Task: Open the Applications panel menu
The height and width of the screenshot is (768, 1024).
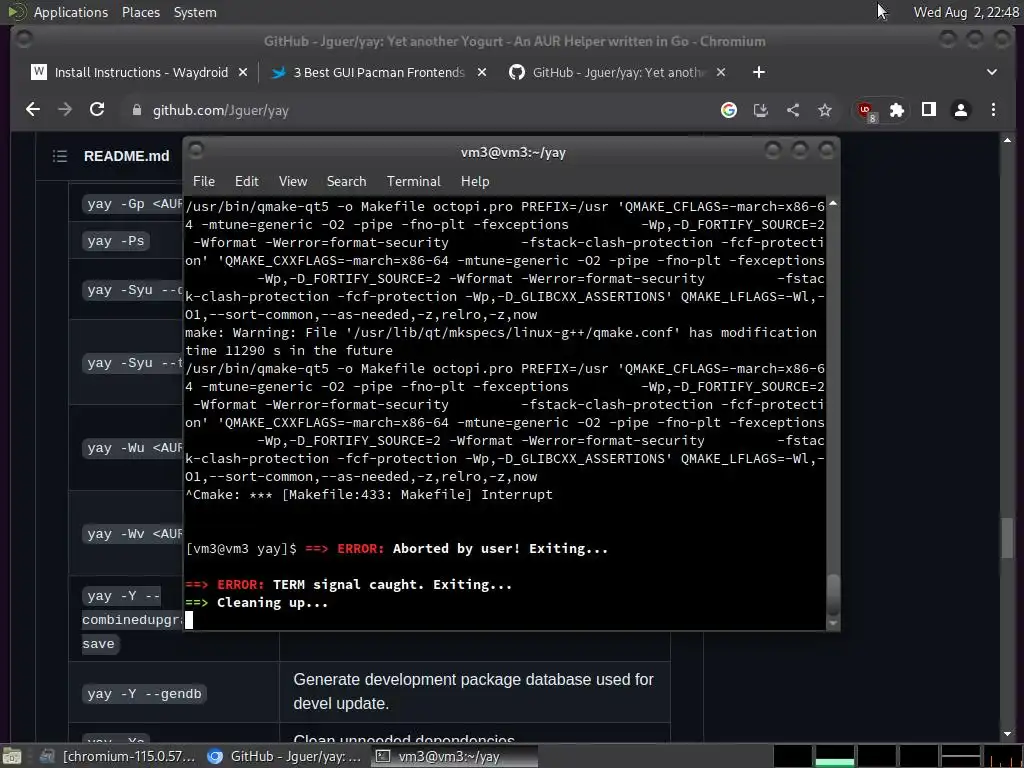Action: (71, 12)
